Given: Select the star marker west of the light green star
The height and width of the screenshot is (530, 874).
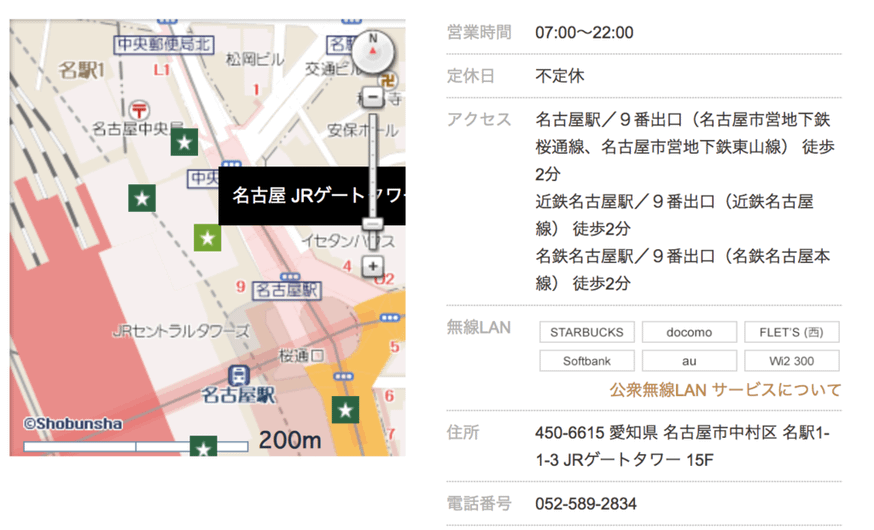Looking at the screenshot, I should (142, 198).
